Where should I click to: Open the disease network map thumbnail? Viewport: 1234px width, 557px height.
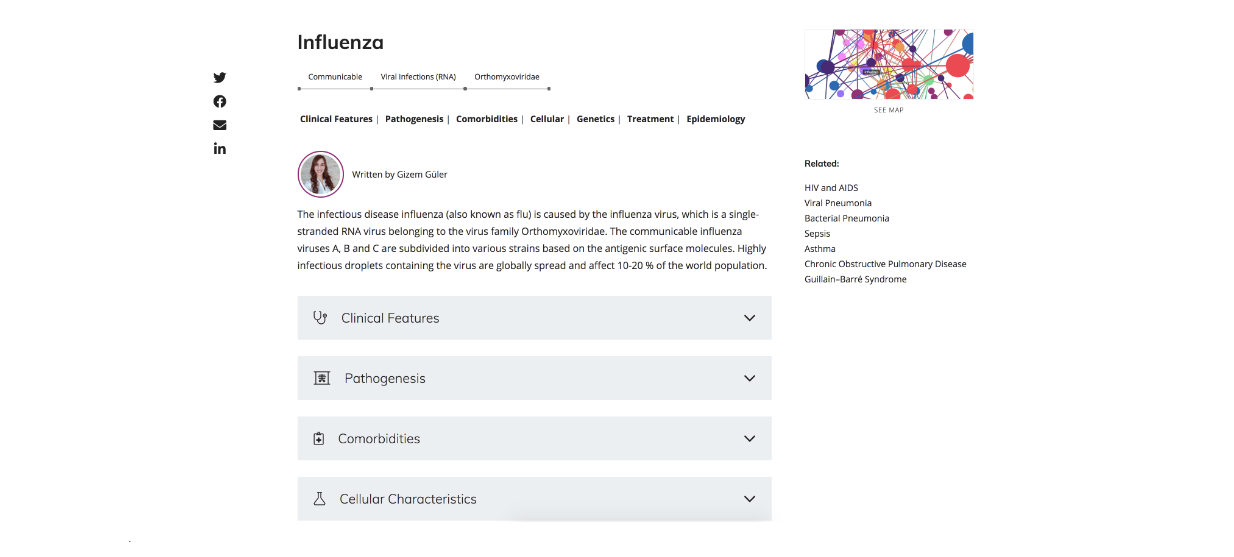pos(889,65)
